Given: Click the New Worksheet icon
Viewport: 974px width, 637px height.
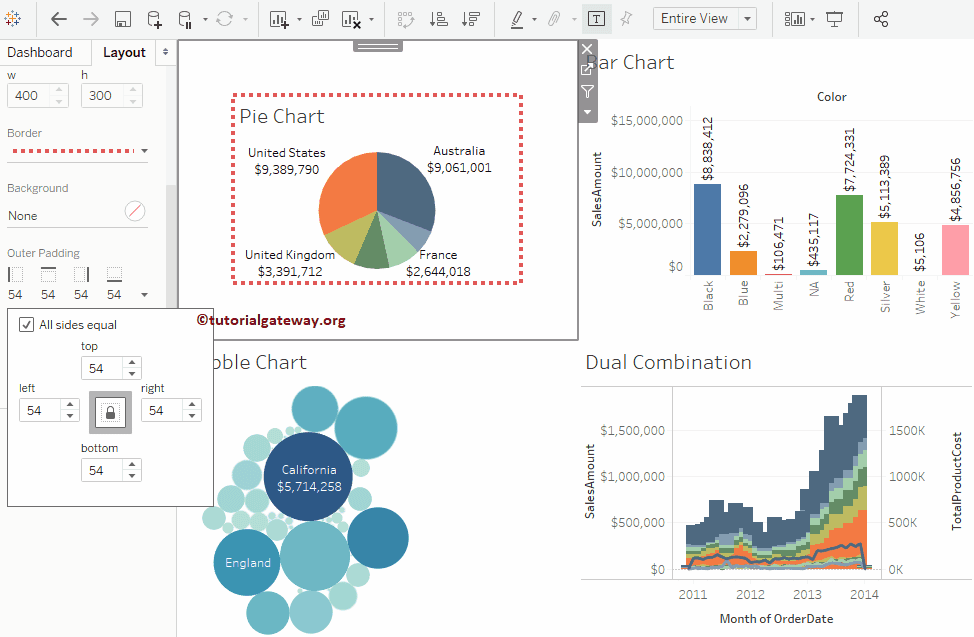Looking at the screenshot, I should coord(280,19).
